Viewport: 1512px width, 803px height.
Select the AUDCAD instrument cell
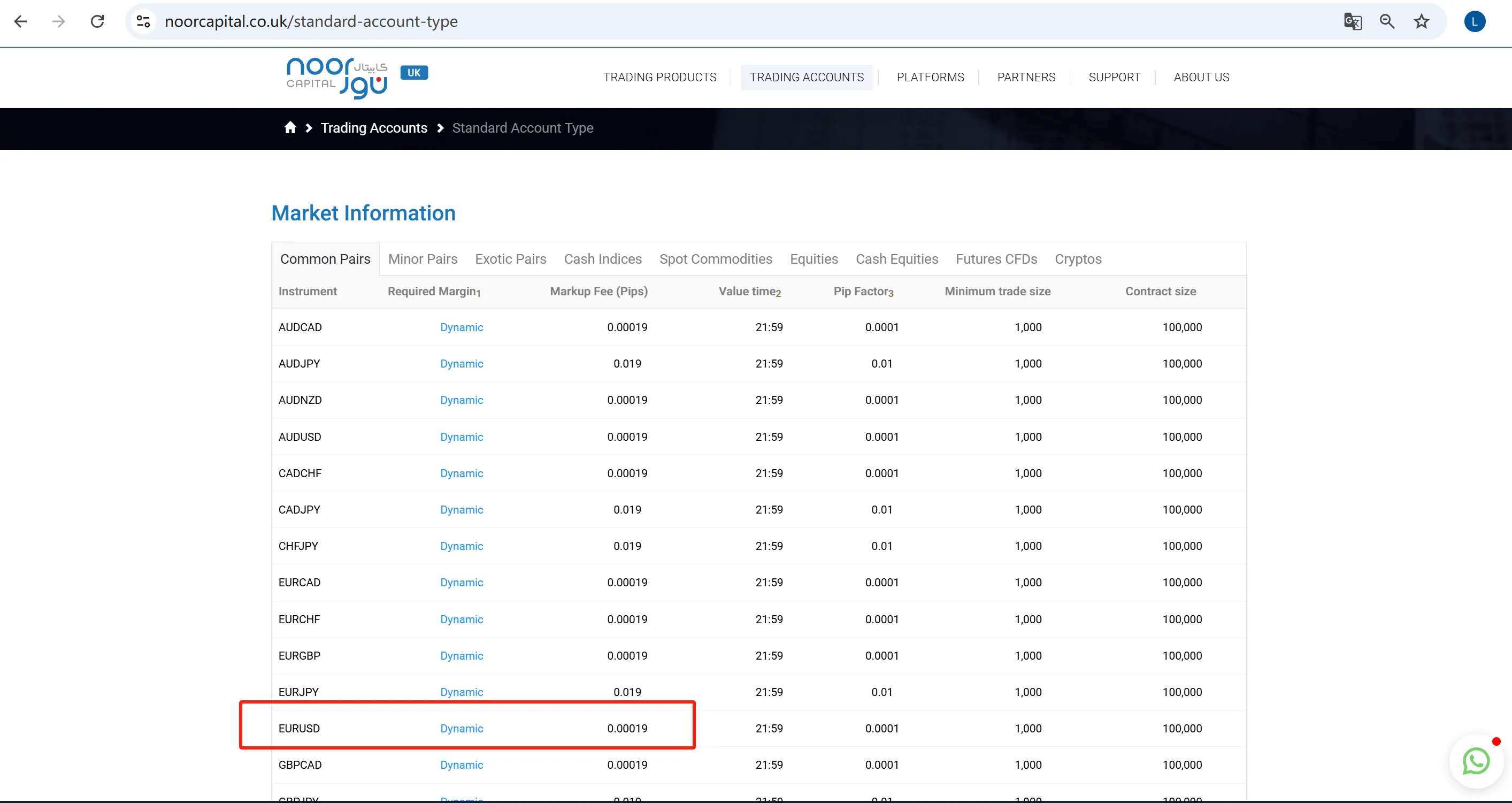pos(300,327)
